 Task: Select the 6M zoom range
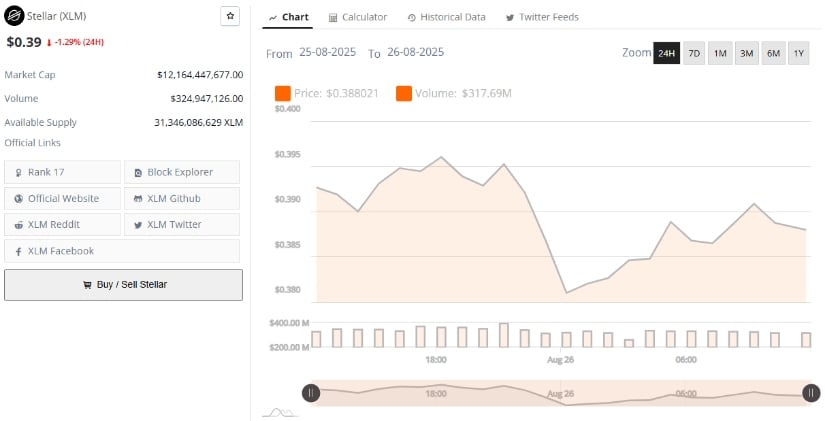point(773,53)
